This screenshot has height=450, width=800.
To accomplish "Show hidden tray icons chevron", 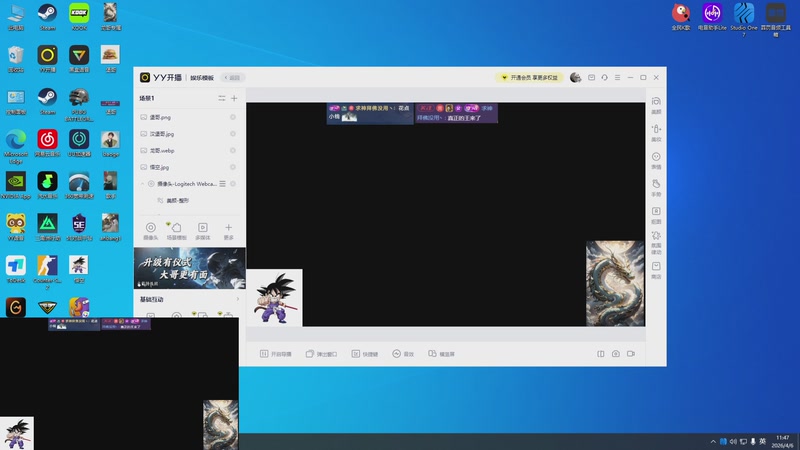I will [x=713, y=441].
